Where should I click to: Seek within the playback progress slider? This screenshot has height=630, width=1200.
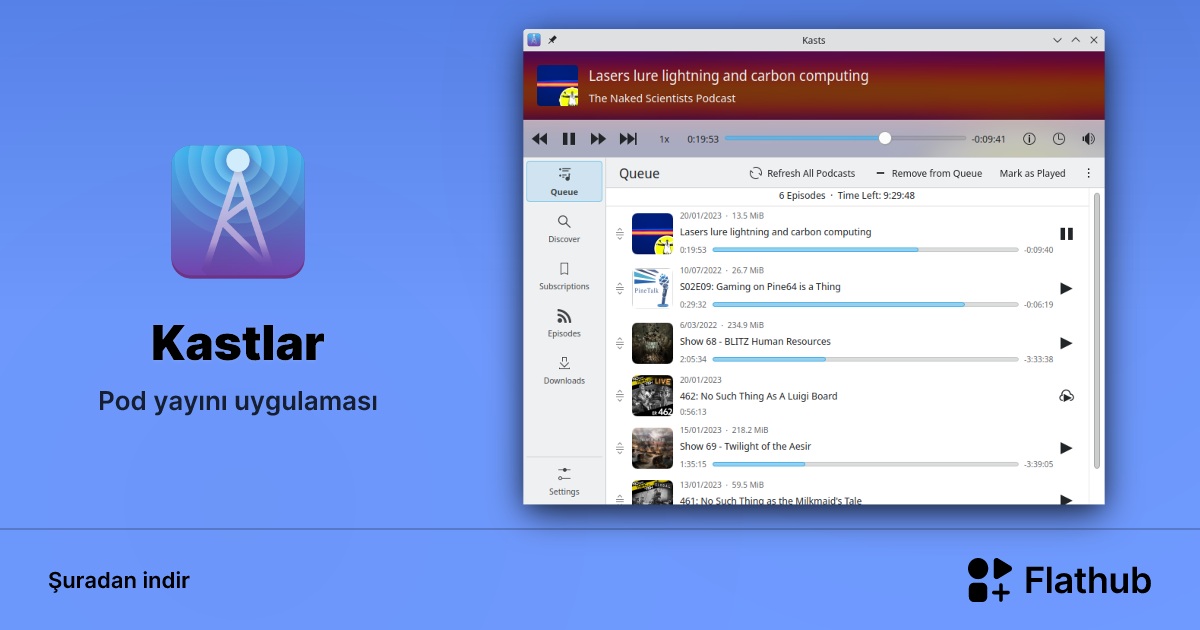[884, 138]
